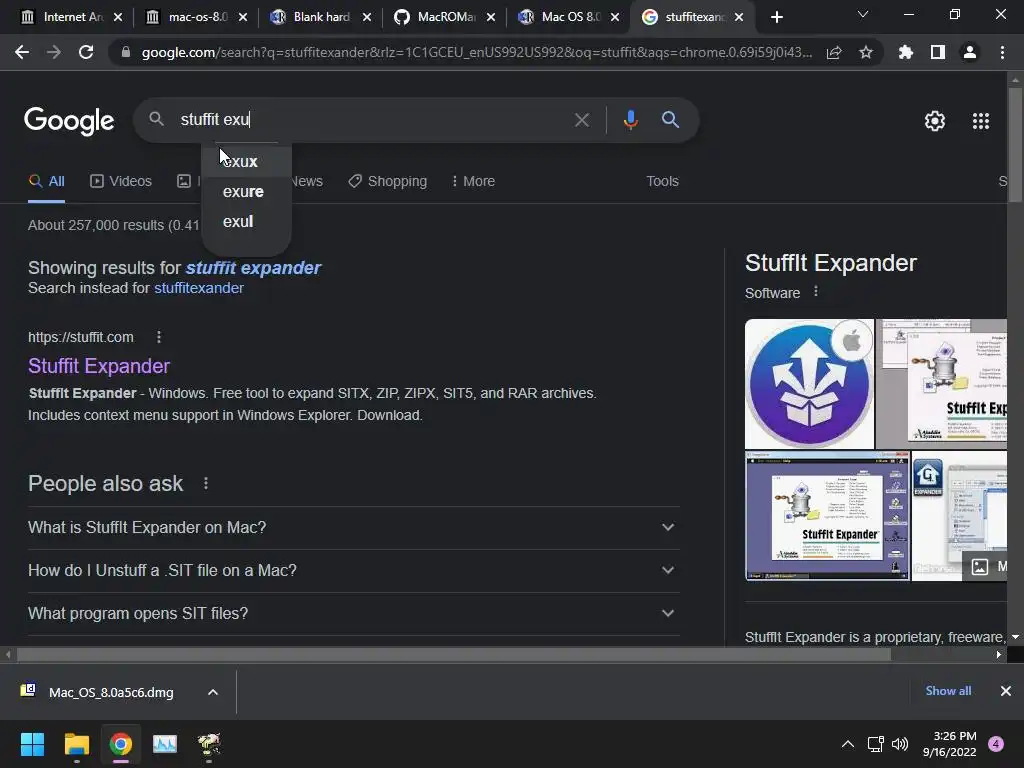This screenshot has height=768, width=1024.
Task: View the site information lock icon
Action: pos(126,52)
